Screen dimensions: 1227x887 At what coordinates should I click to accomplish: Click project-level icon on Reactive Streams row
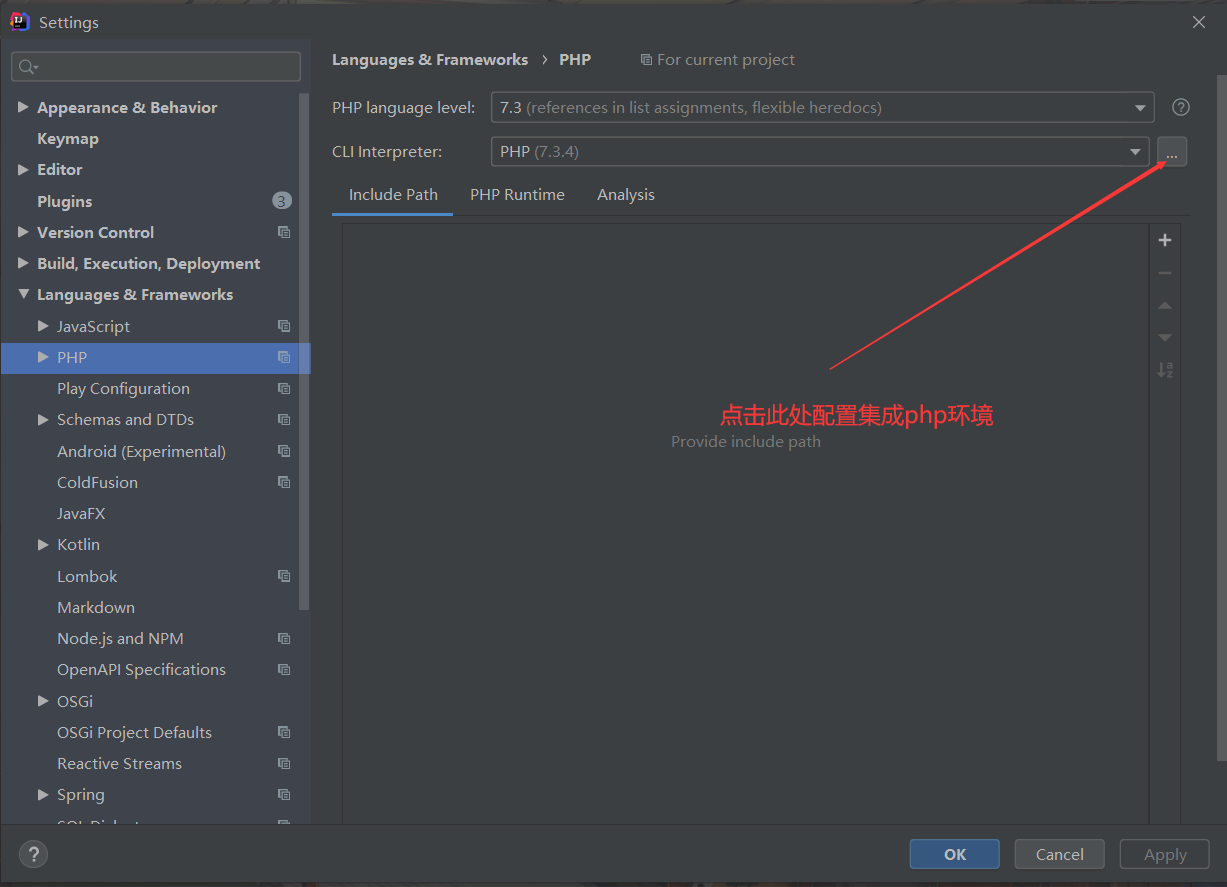[284, 763]
